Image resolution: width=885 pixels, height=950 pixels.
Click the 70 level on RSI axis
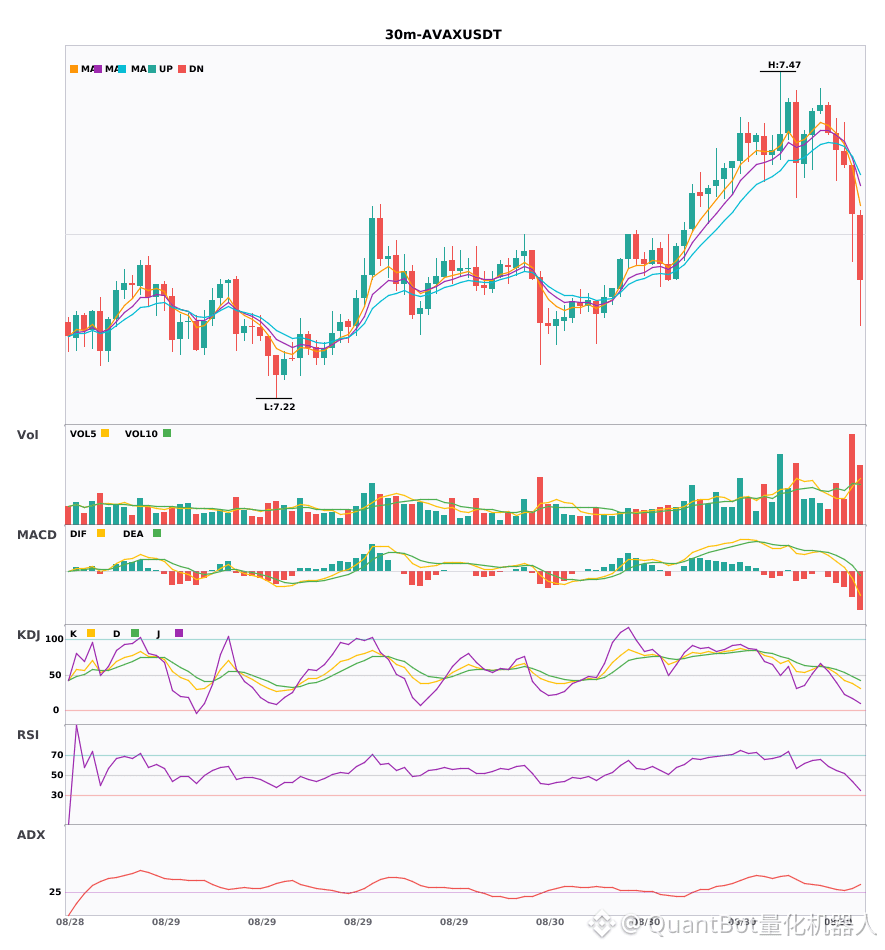click(57, 754)
